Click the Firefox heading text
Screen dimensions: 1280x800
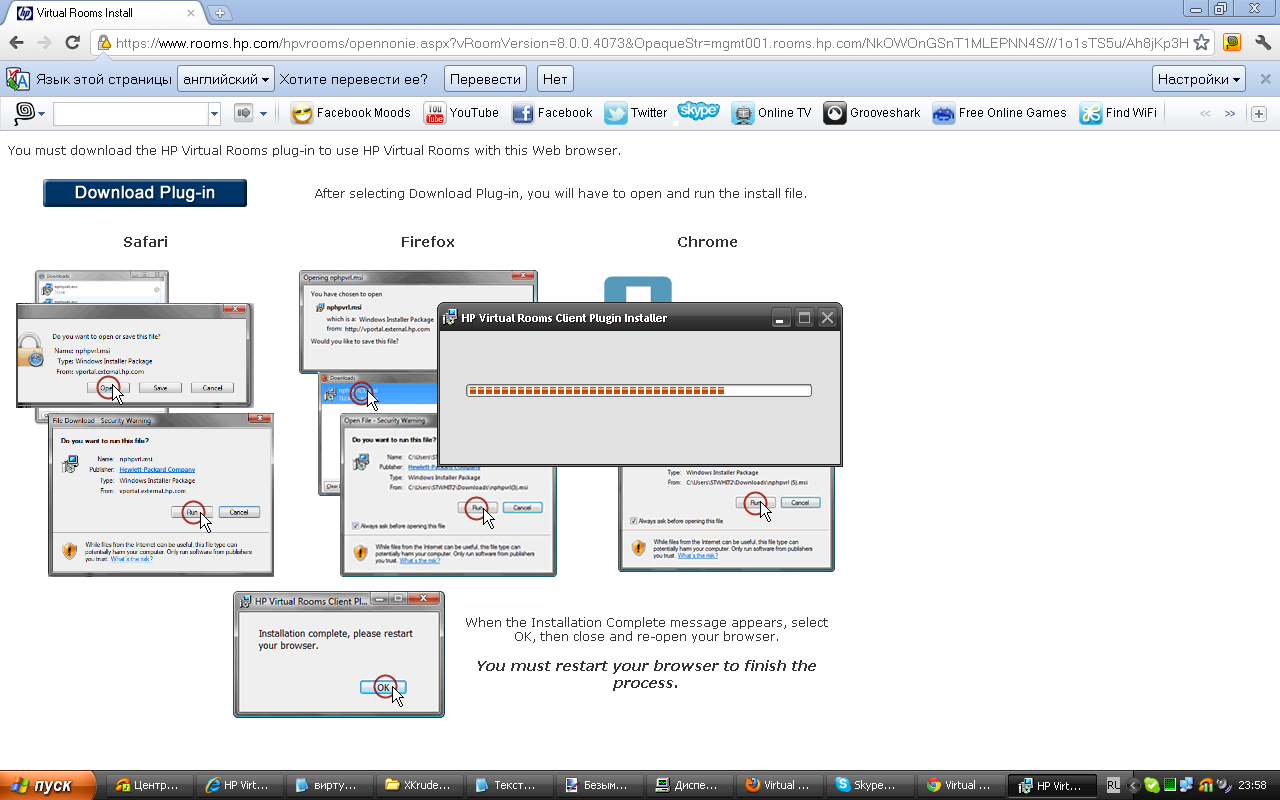428,242
